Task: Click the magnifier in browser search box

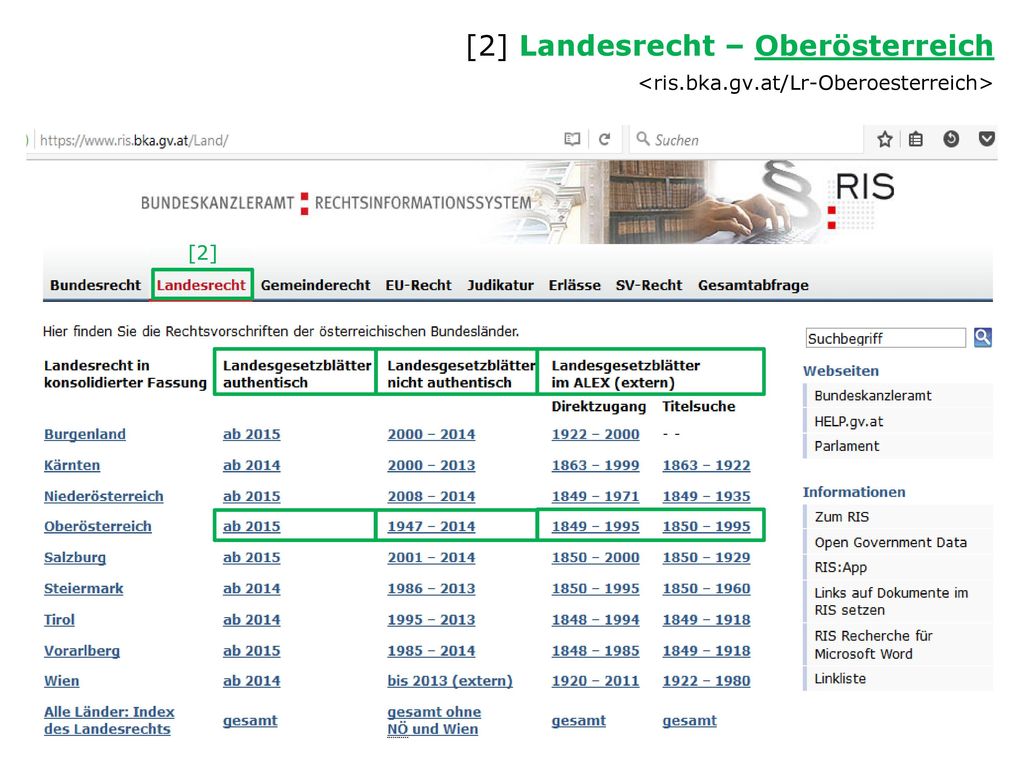Action: tap(643, 139)
